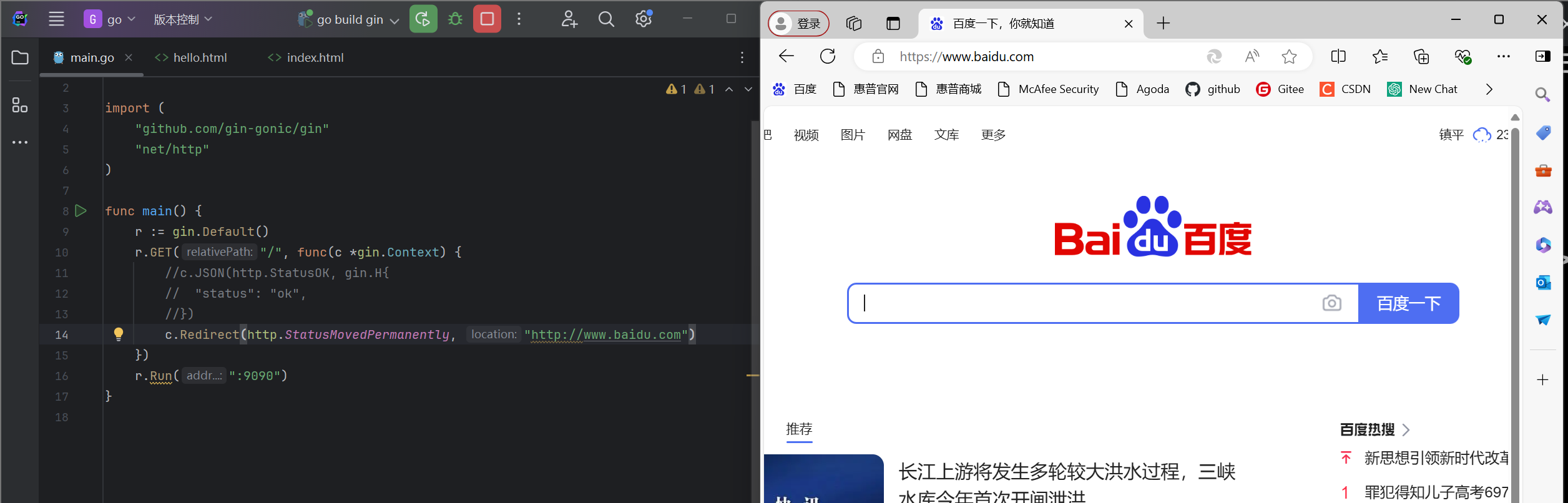The image size is (1568, 503).
Task: Go back in Edge browser
Action: (x=786, y=56)
